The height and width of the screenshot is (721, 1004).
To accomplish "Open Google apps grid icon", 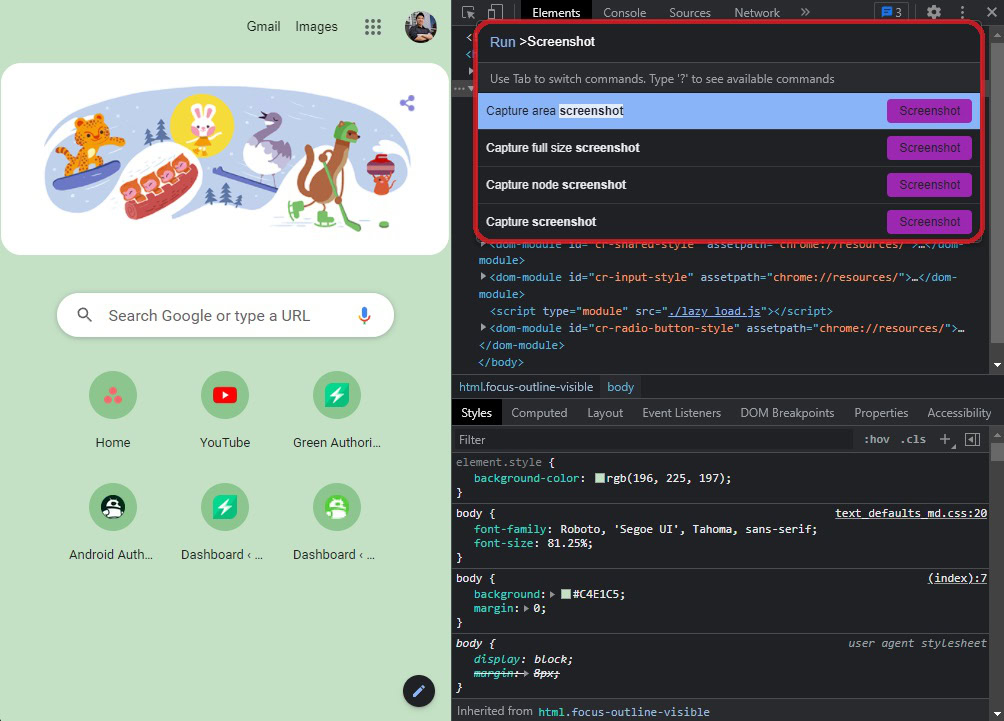I will pyautogui.click(x=373, y=27).
